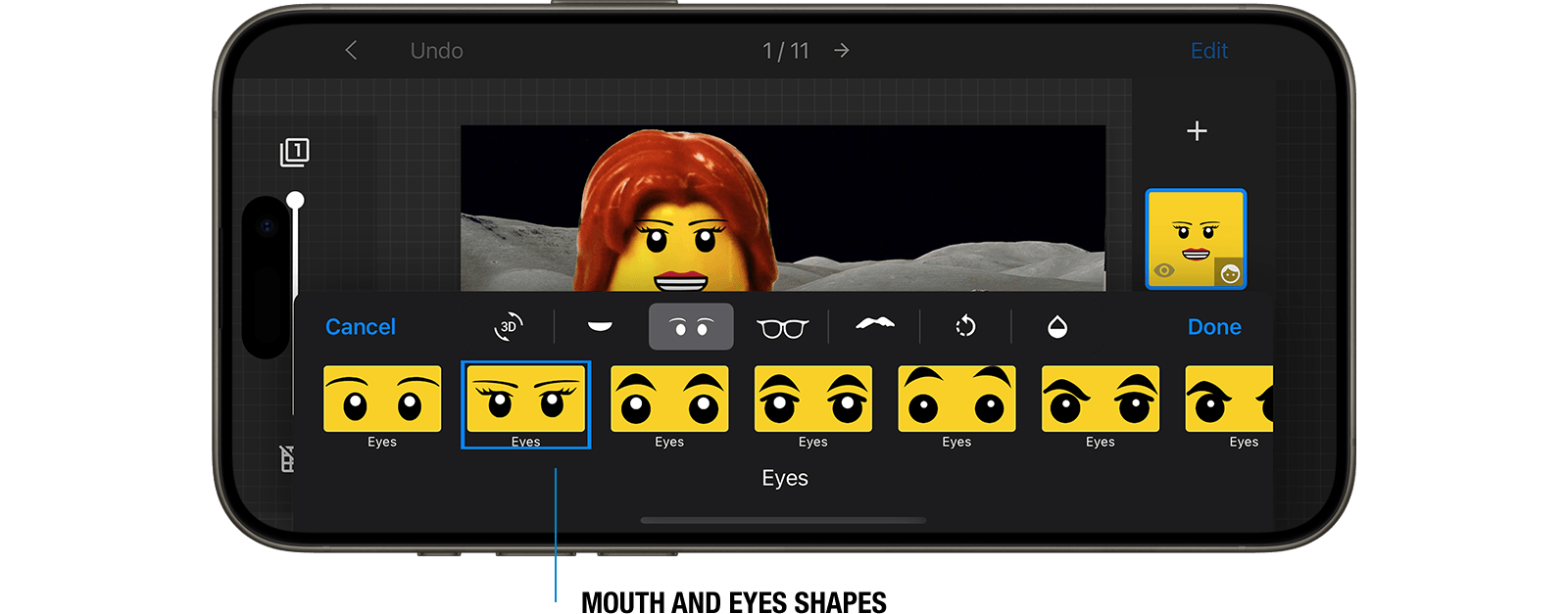
Task: Open the layers icon showing 1
Action: pyautogui.click(x=294, y=152)
